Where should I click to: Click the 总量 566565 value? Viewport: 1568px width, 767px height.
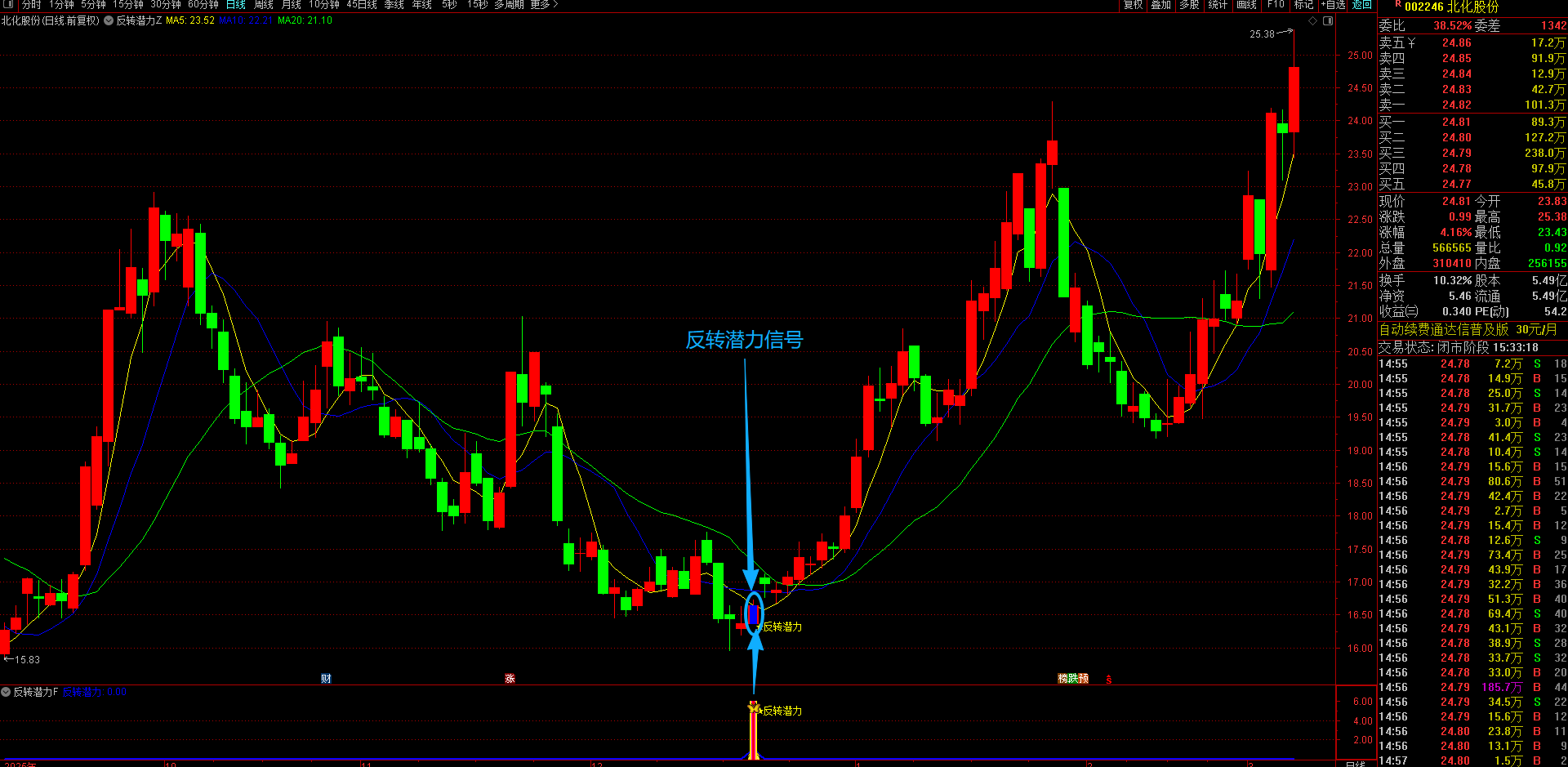(x=1452, y=247)
